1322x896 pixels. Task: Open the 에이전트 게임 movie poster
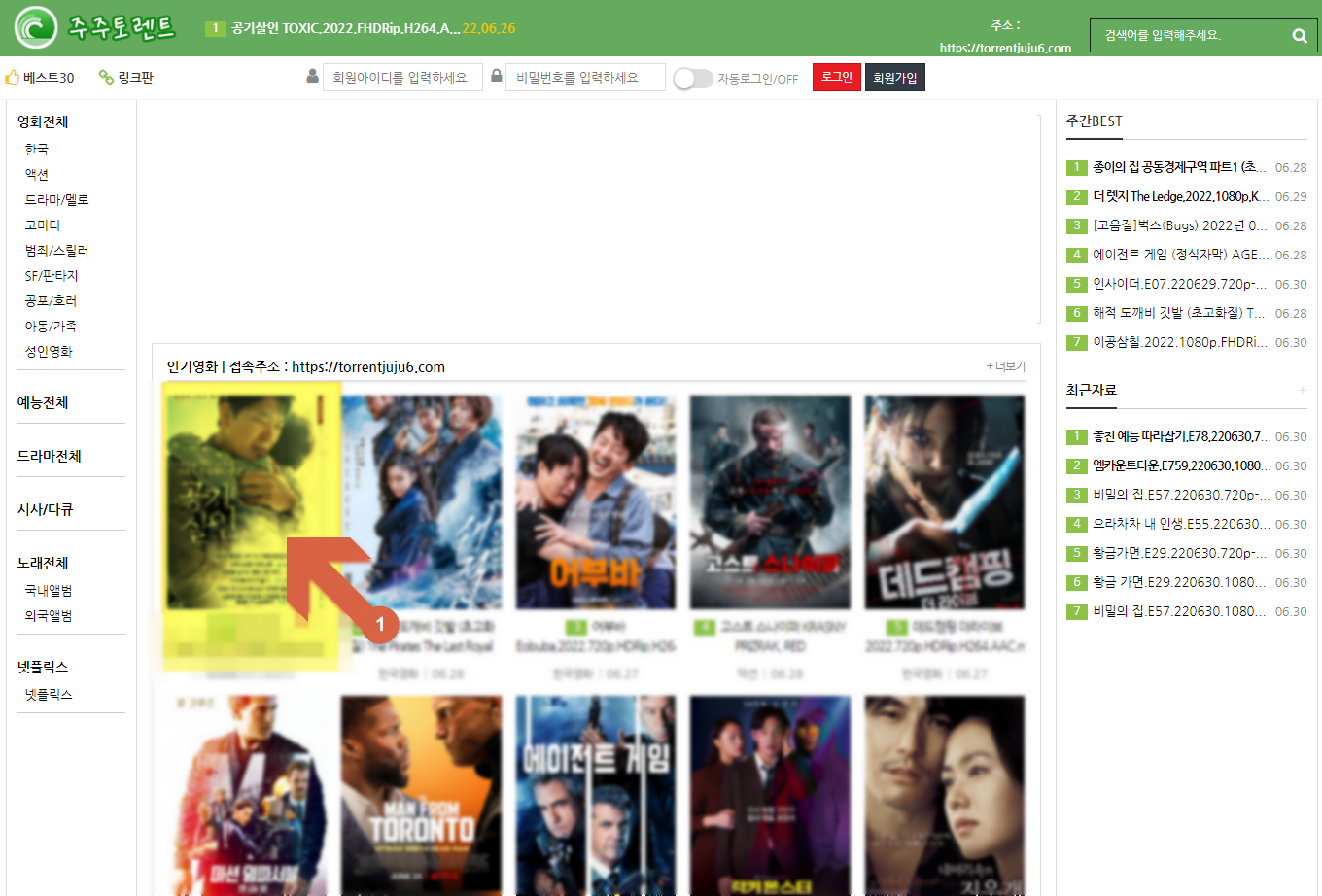(x=596, y=795)
